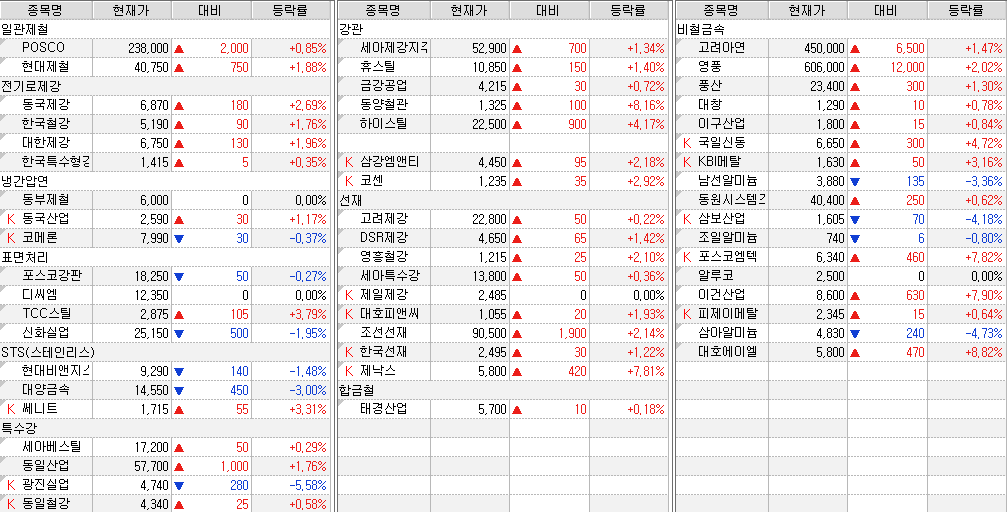Select the 코메론 stock name
This screenshot has width=1007, height=512.
(x=39, y=237)
